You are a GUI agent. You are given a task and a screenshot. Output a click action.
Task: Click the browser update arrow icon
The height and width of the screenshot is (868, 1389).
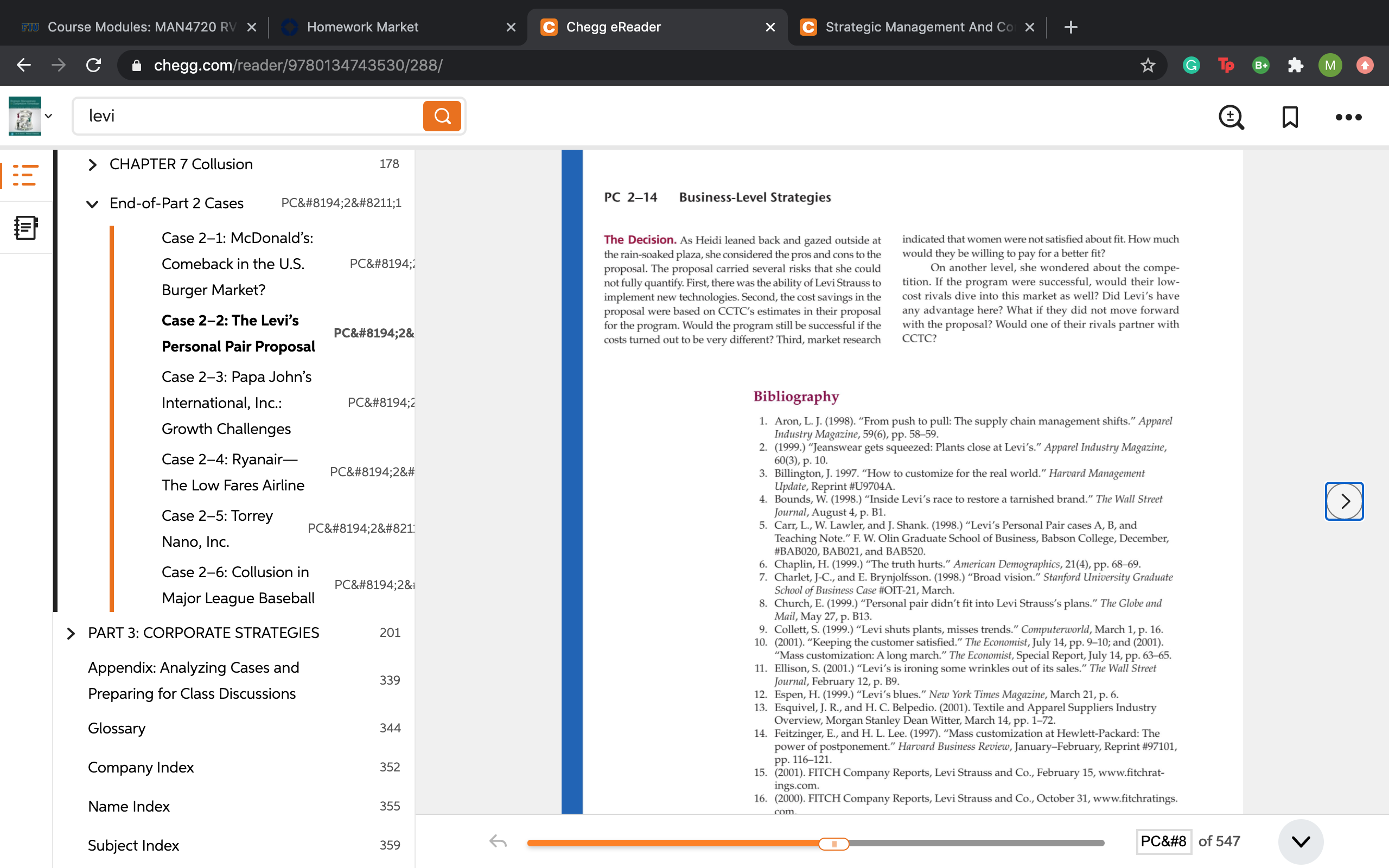tap(1365, 66)
